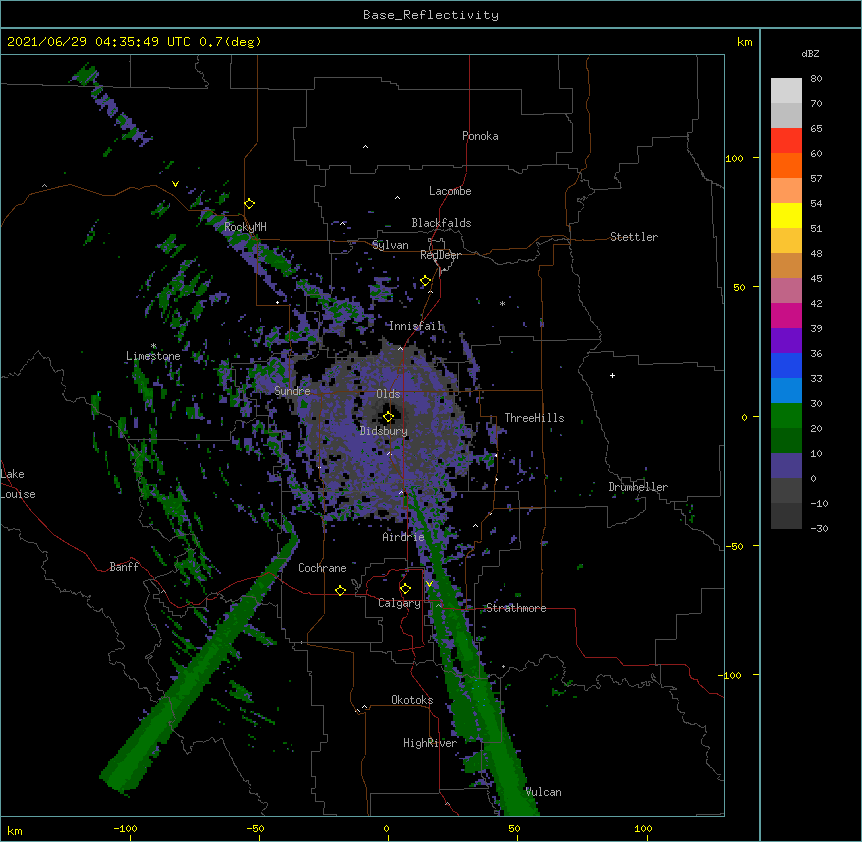This screenshot has height=842, width=862.
Task: Click the Base_Reflectivity title
Action: click(x=431, y=15)
